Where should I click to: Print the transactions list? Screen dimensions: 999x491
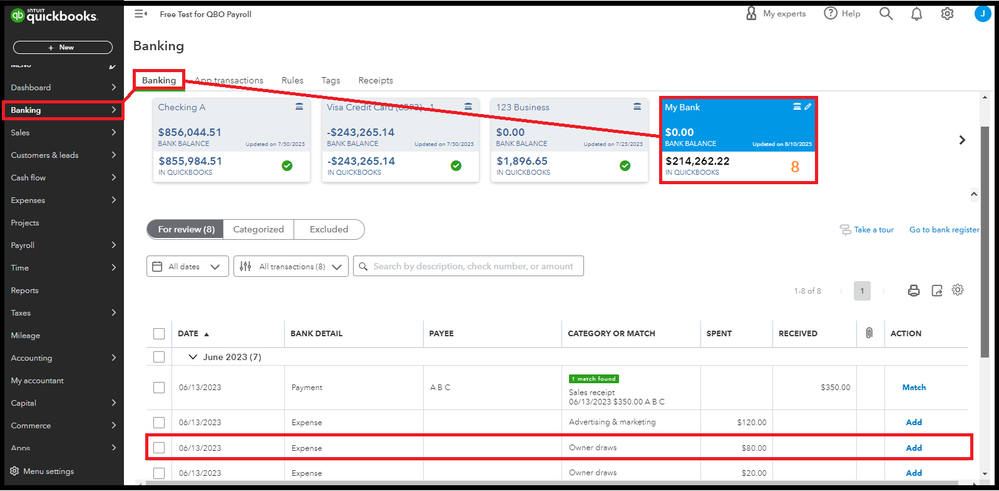914,290
